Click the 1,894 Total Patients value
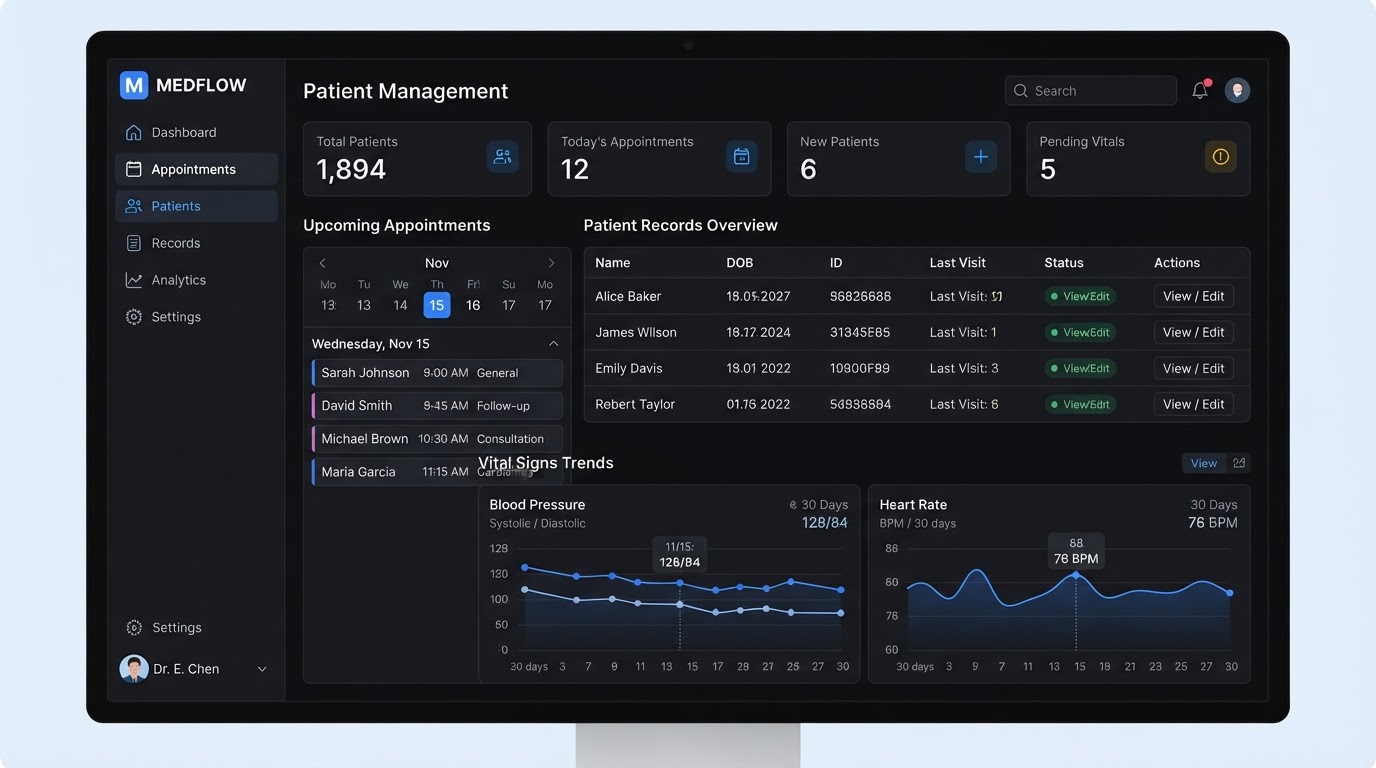 (x=351, y=170)
